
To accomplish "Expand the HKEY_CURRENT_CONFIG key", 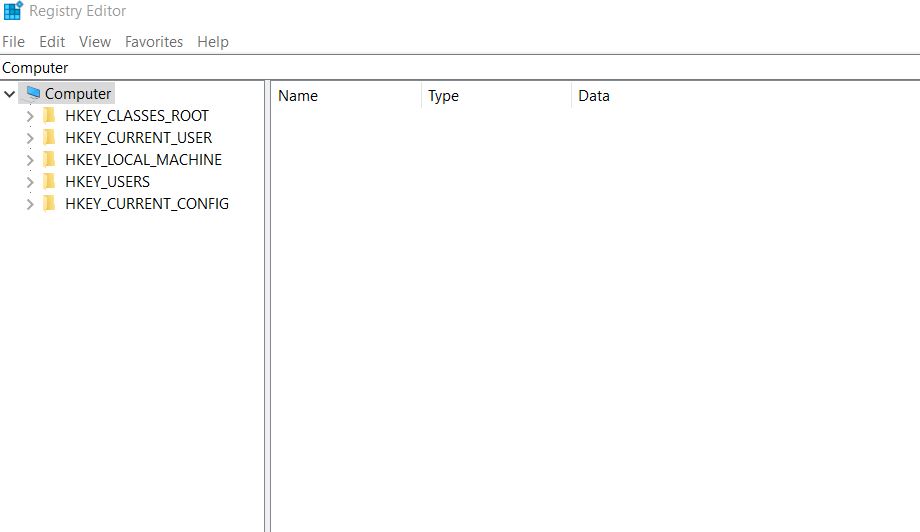I will (30, 204).
